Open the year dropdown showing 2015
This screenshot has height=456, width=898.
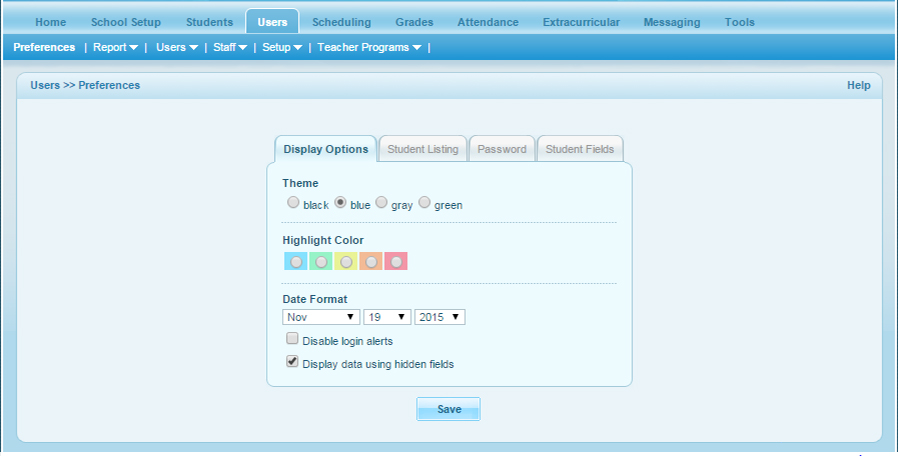[440, 317]
